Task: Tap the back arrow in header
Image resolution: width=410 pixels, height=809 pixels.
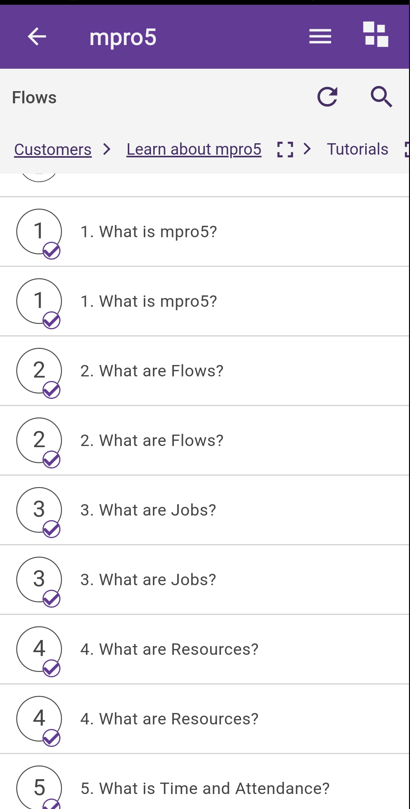Action: (37, 37)
